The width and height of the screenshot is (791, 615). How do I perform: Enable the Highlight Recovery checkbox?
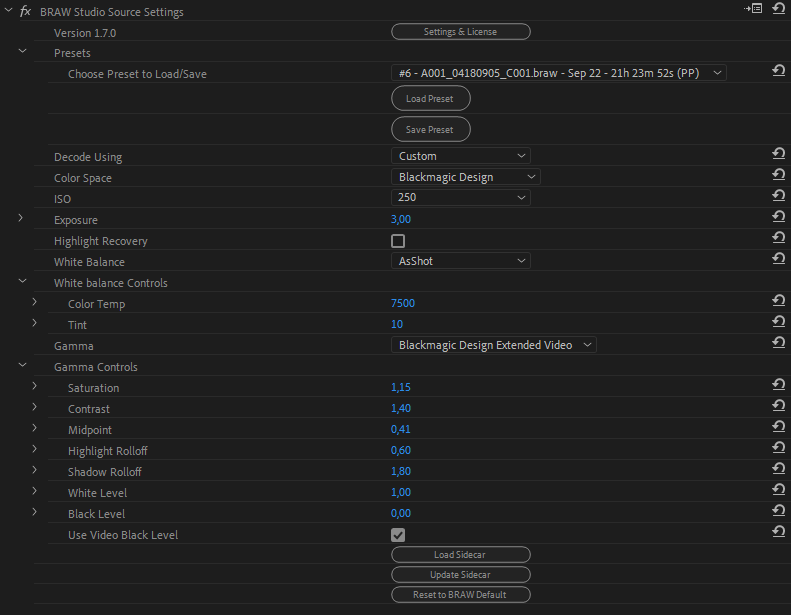[398, 241]
